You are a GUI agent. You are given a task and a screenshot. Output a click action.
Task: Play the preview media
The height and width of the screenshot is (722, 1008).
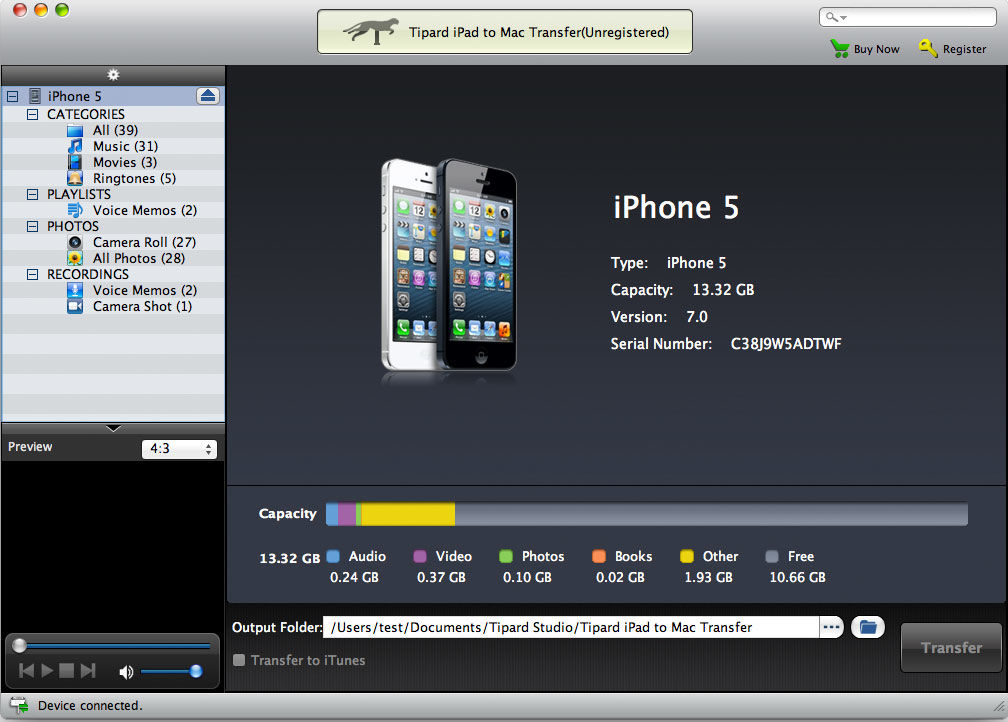tap(47, 671)
